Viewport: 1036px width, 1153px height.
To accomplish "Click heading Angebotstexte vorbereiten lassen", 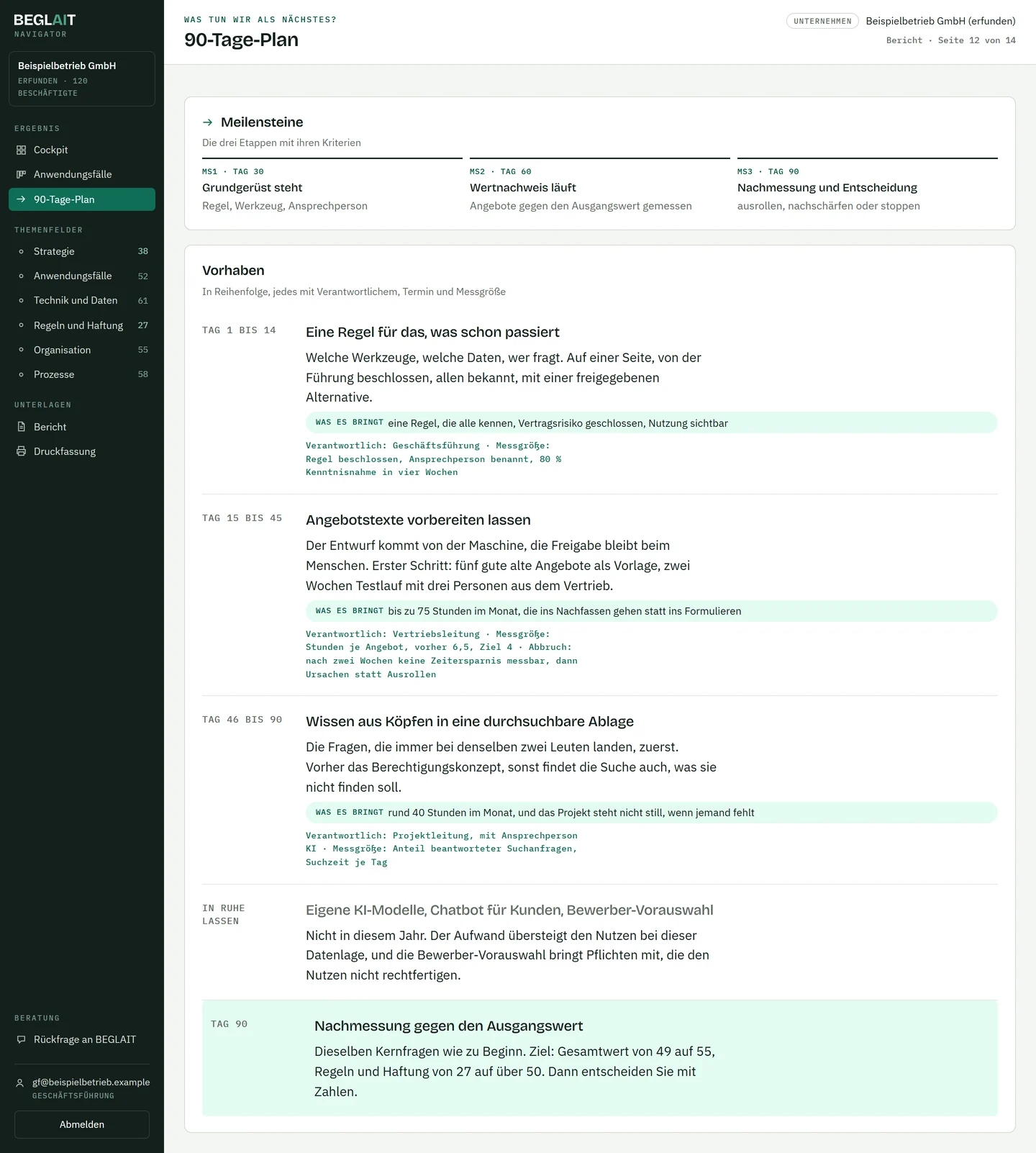I will coord(418,520).
